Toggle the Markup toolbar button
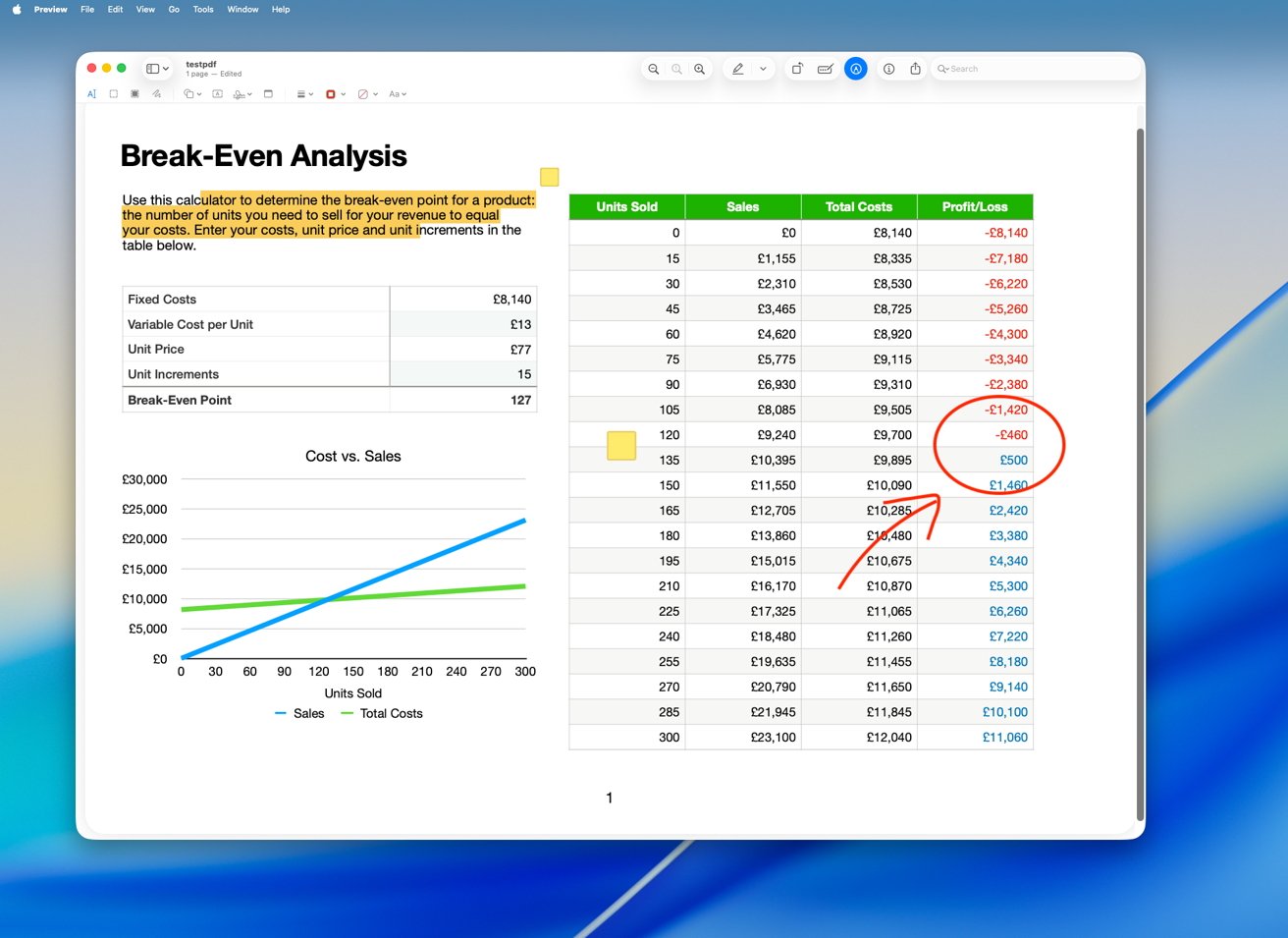The height and width of the screenshot is (938, 1288). [x=856, y=69]
